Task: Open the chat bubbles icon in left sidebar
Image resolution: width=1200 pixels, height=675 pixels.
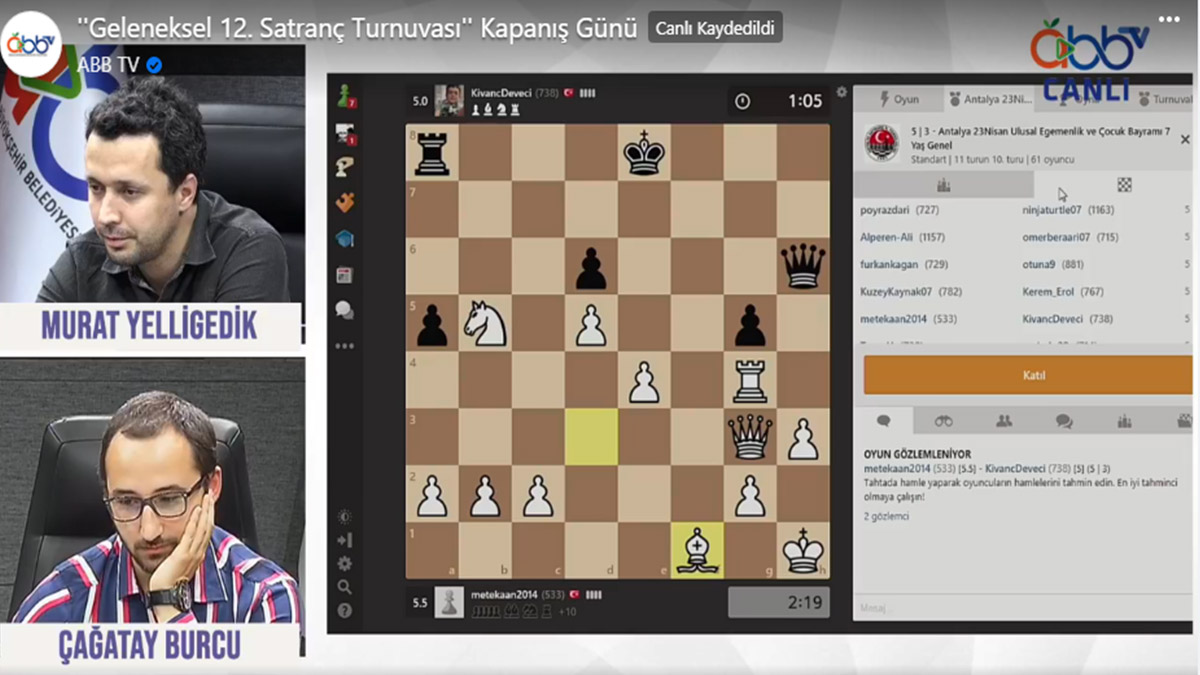Action: pyautogui.click(x=345, y=310)
